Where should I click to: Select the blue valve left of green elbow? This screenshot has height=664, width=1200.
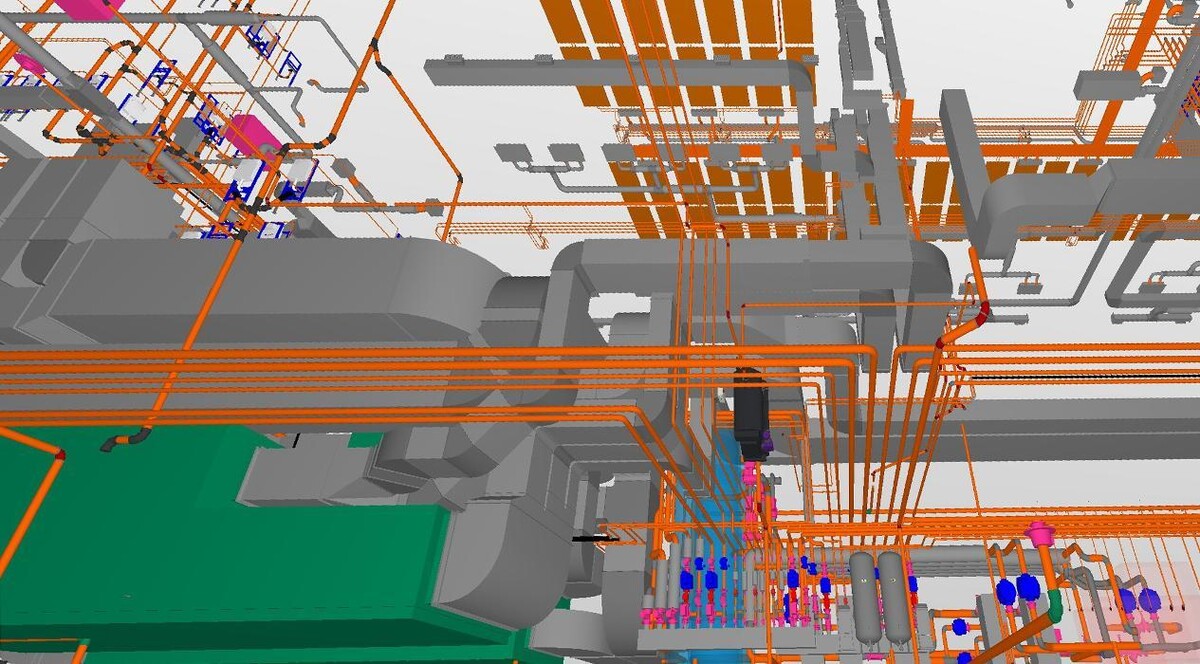1028,585
